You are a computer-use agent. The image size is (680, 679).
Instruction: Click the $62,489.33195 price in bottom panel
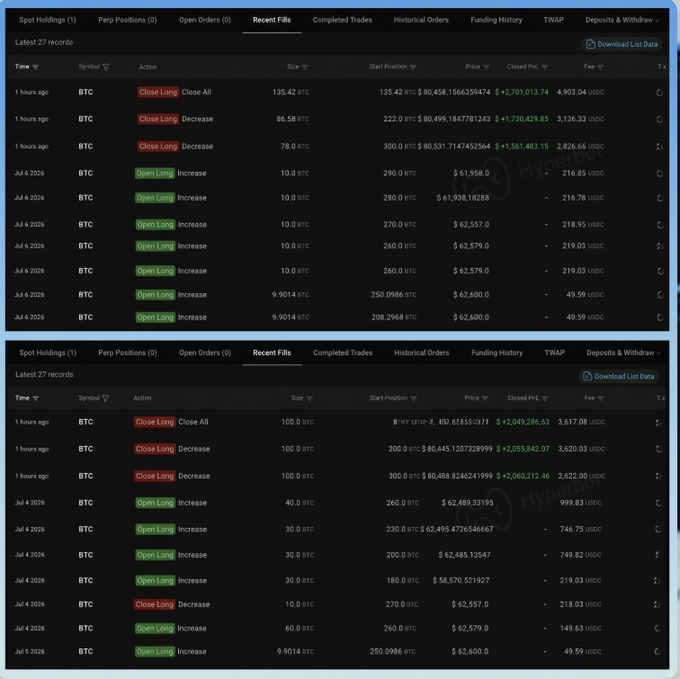(468, 503)
